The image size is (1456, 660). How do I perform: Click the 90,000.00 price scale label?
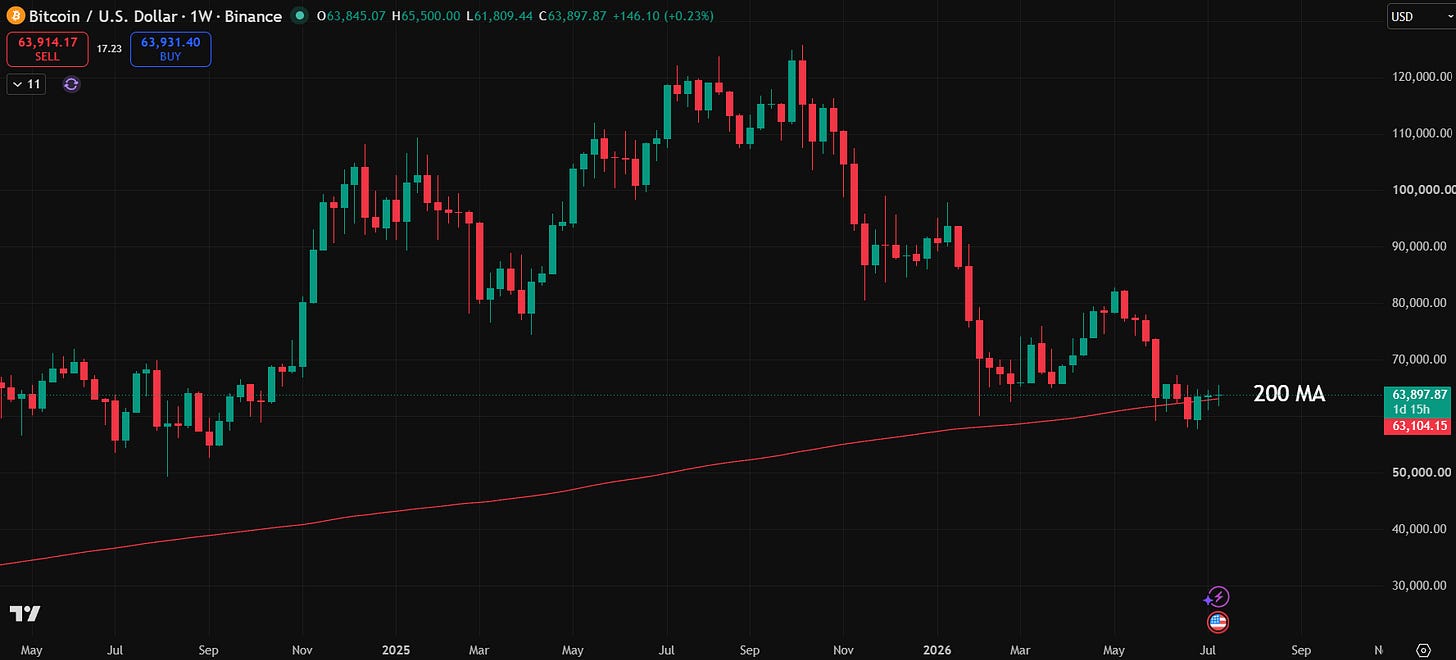point(1418,246)
